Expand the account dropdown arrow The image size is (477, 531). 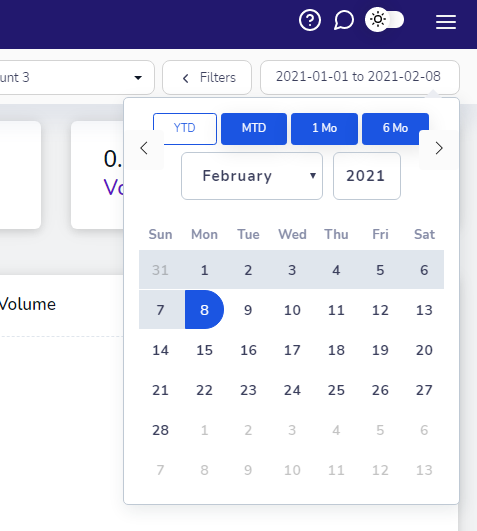[138, 78]
